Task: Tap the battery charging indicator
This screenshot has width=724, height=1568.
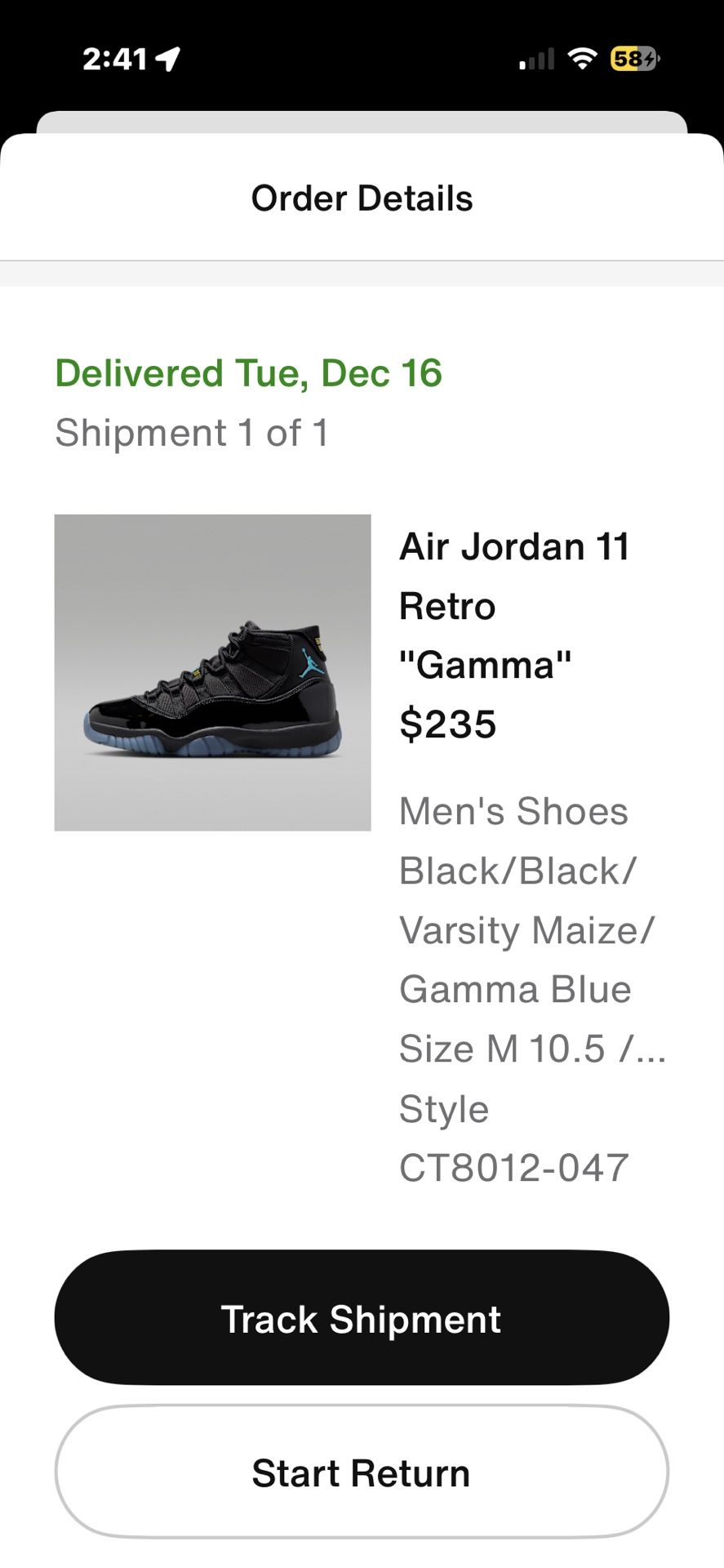Action: coord(634,59)
